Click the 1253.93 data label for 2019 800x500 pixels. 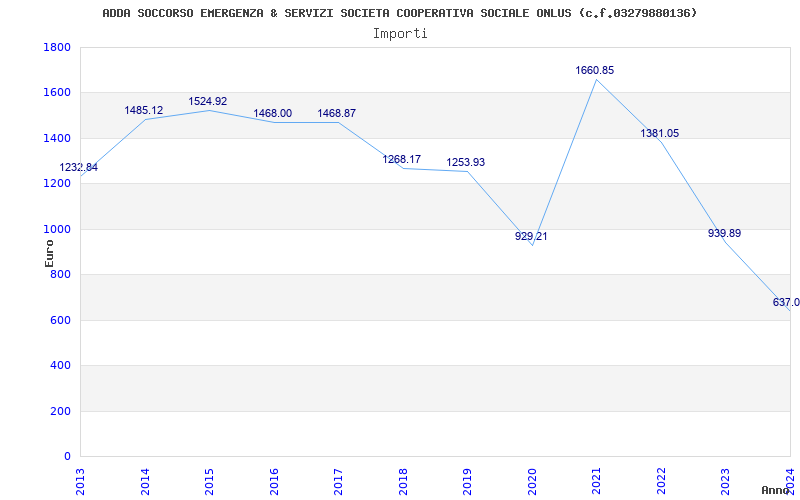click(x=465, y=162)
